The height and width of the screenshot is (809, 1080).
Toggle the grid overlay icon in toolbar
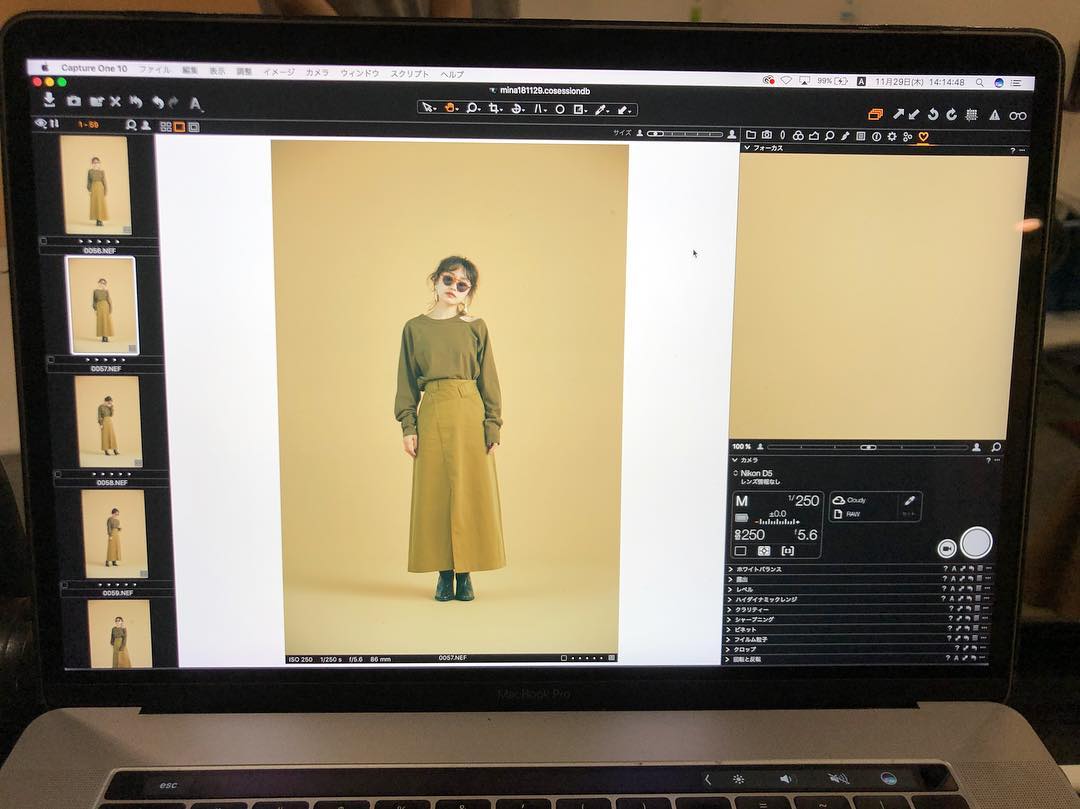970,115
